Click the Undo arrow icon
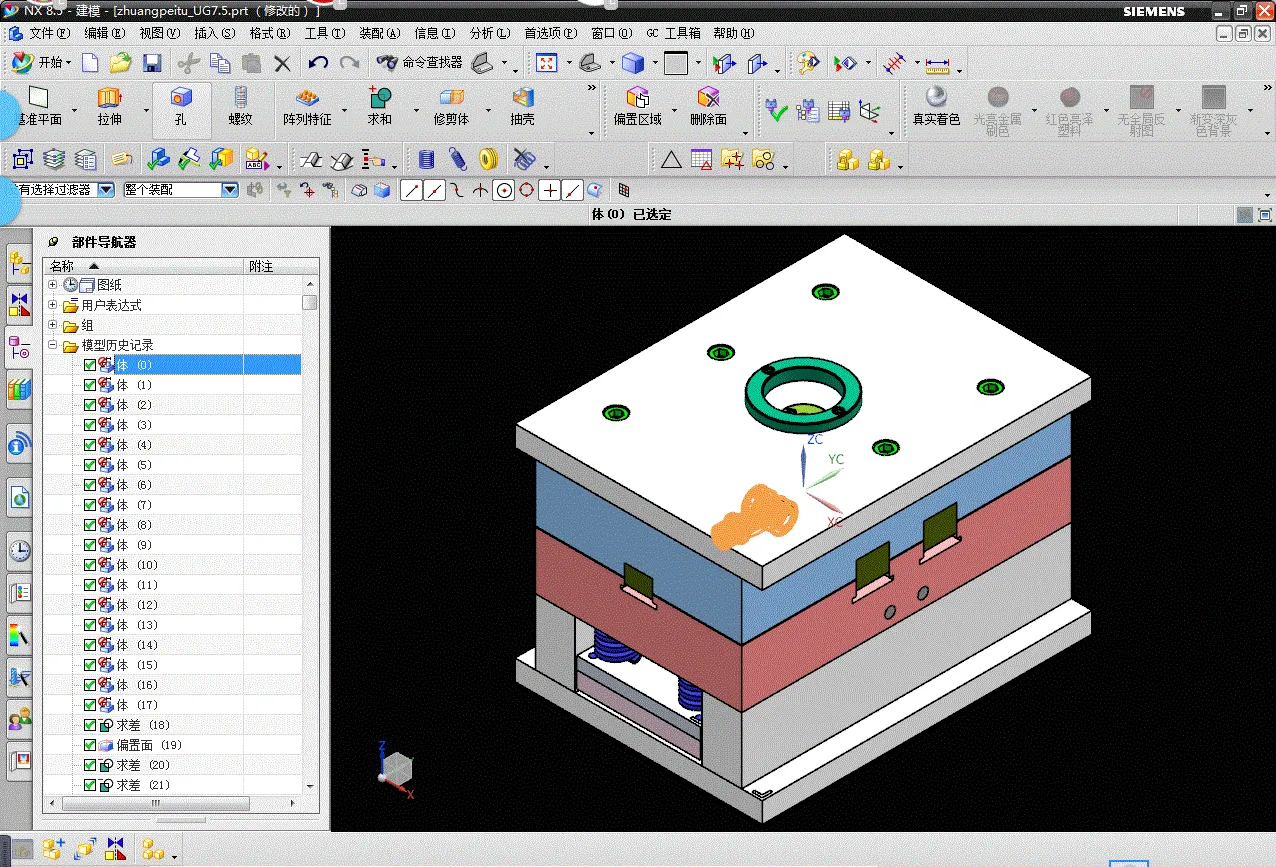This screenshot has width=1276, height=867. [318, 63]
